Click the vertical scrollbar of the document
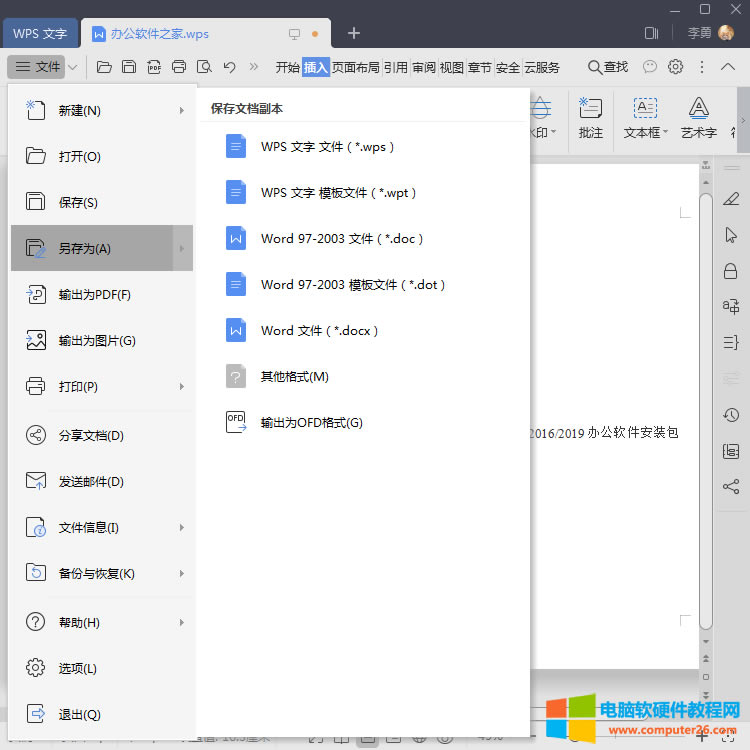 tap(706, 400)
